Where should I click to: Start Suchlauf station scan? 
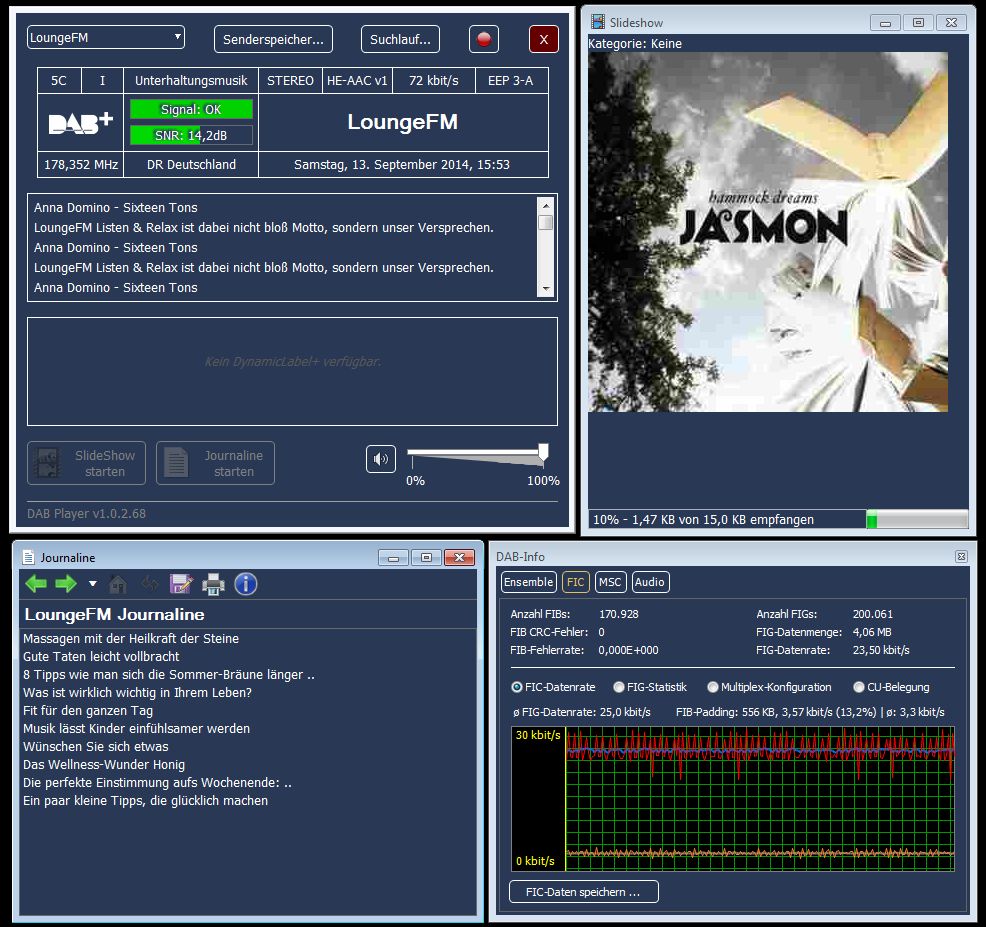coord(401,39)
